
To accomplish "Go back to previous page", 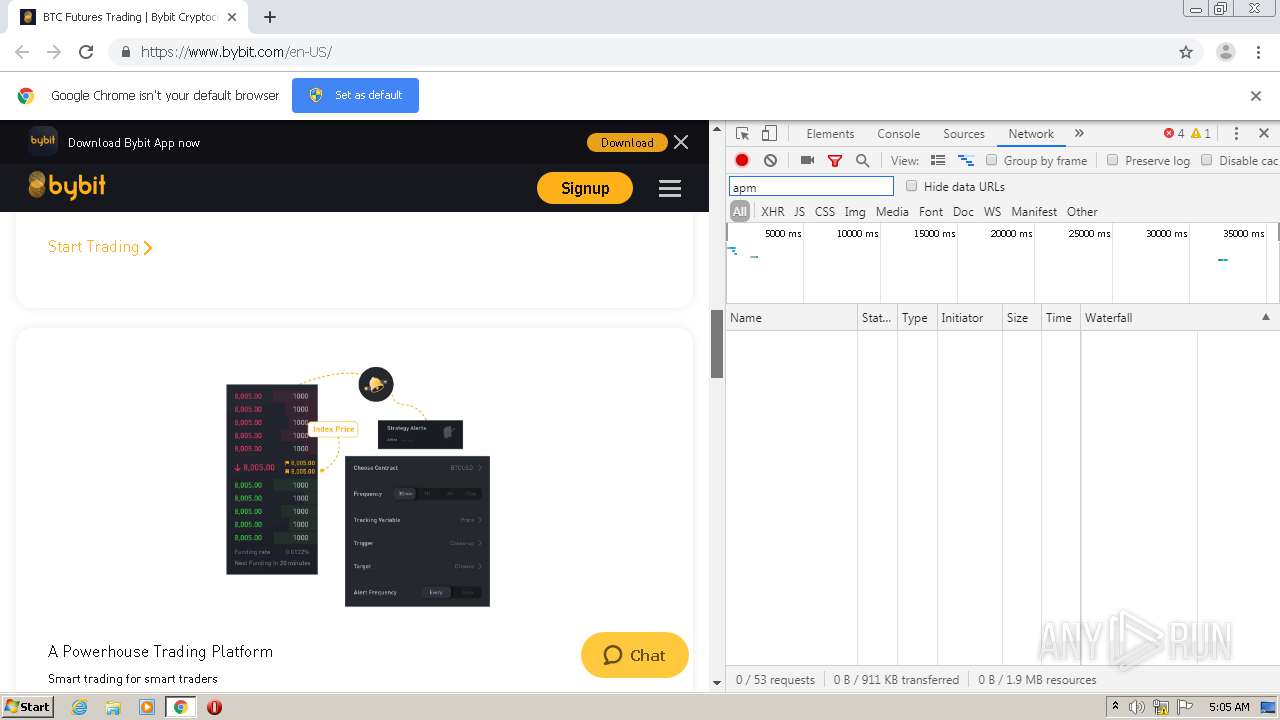I will coord(22,52).
